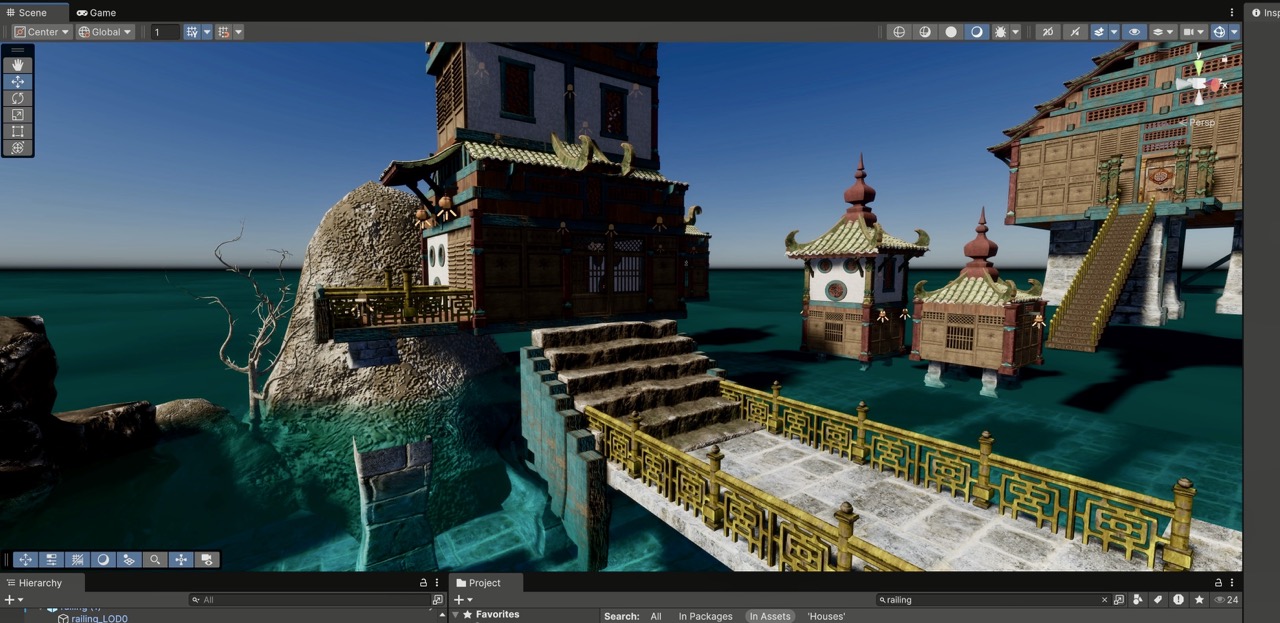1280x623 pixels.
Task: Open scene effects dropdown arrow
Action: tap(1114, 32)
